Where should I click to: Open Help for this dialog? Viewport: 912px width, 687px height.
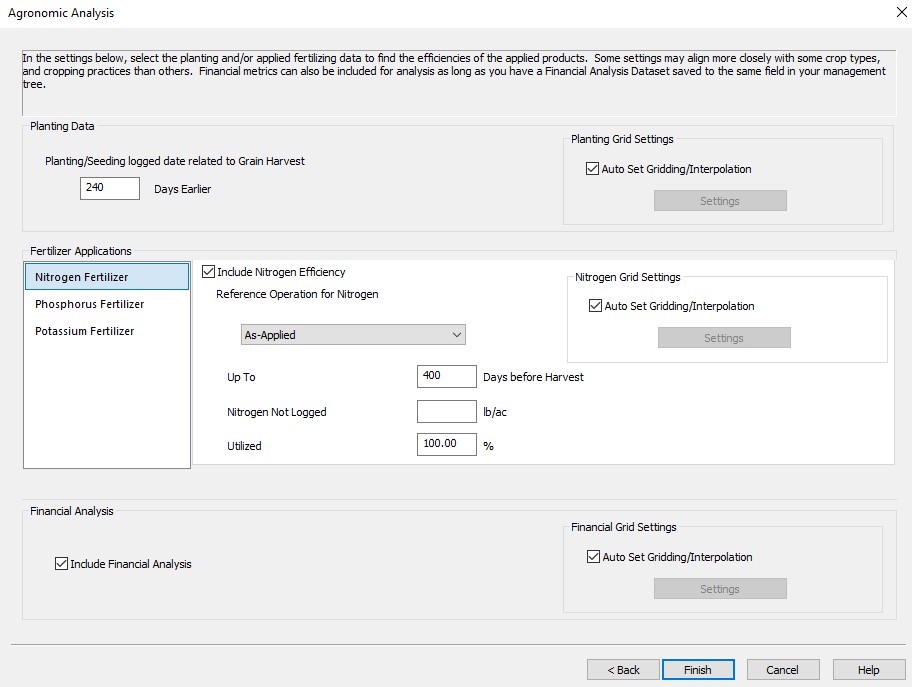coord(869,670)
